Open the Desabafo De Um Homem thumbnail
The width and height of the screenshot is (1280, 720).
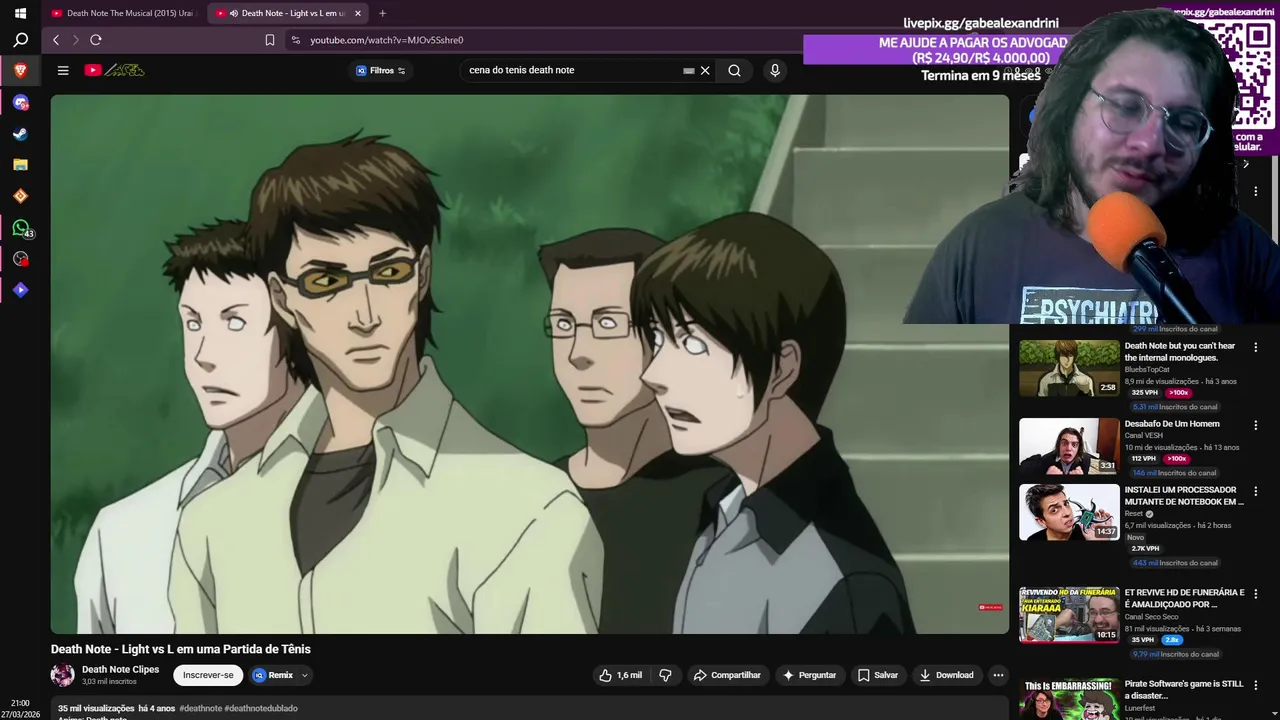pos(1069,446)
